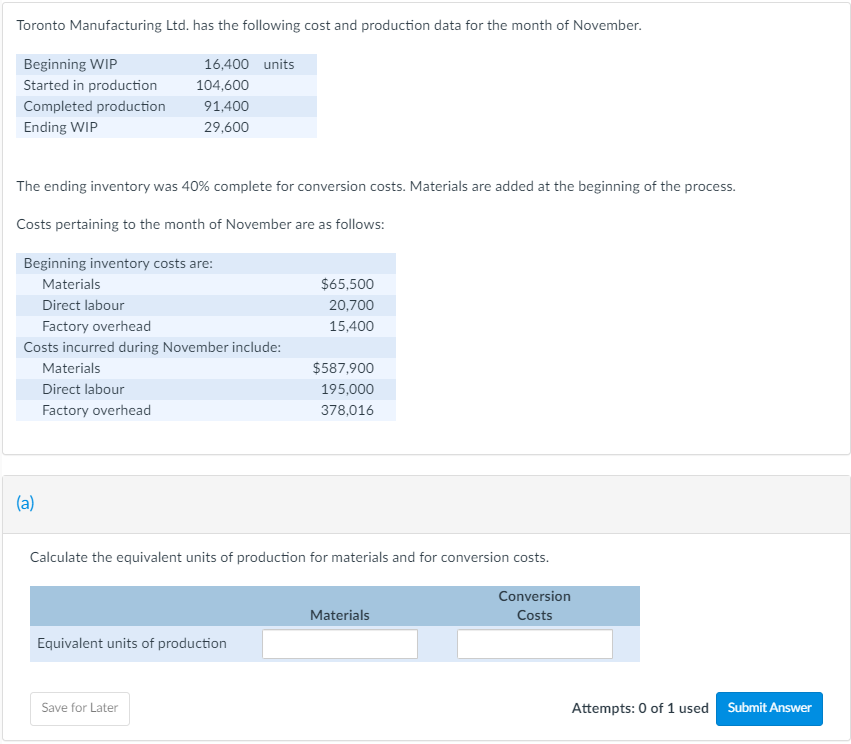851x744 pixels.
Task: Click the 'Calculate the equivalent units' instruction text
Action: tap(289, 557)
